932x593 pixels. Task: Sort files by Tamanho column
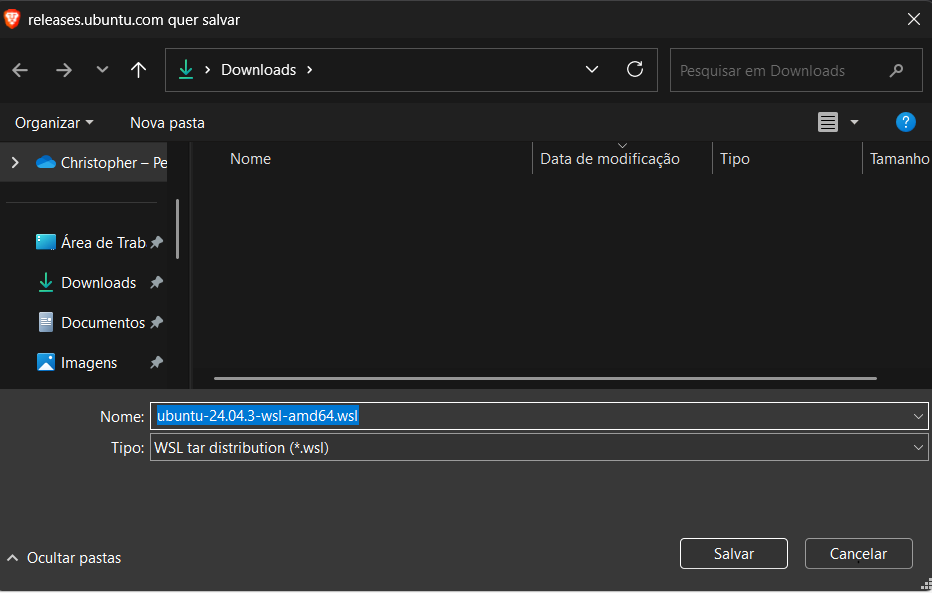coord(898,159)
